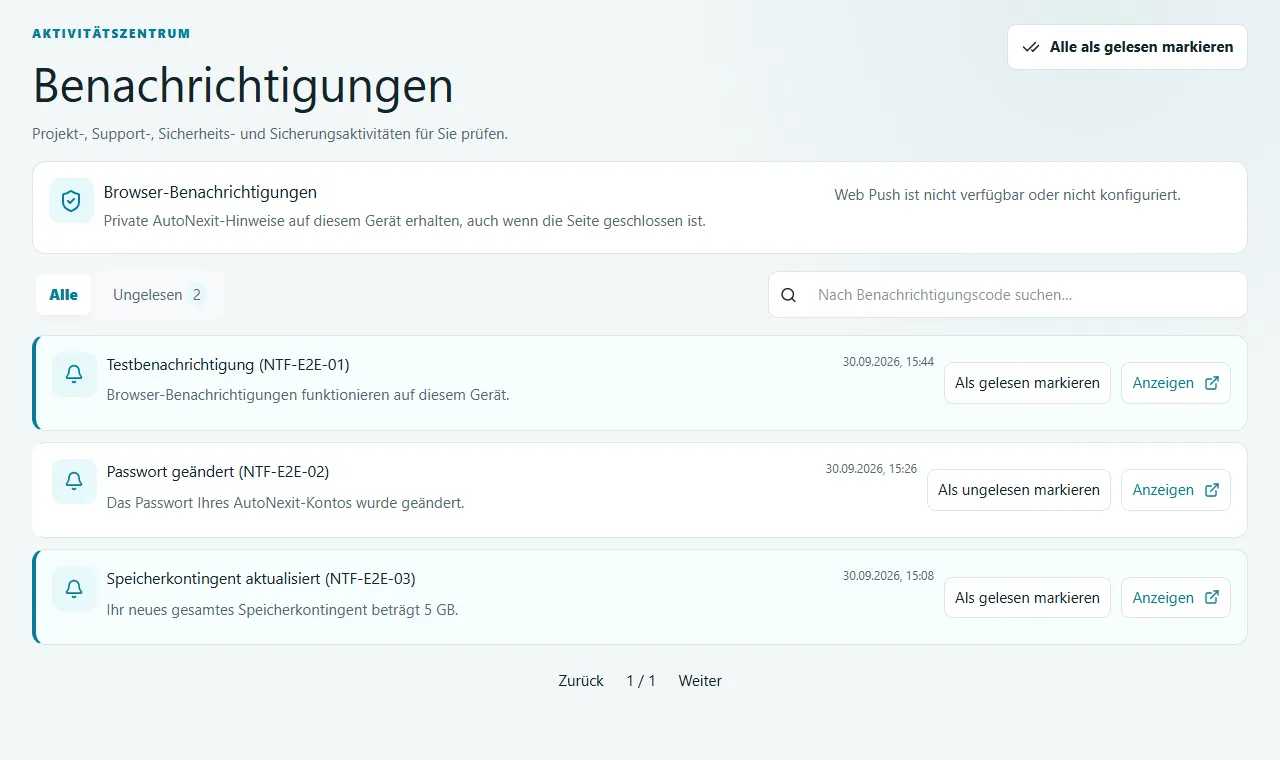Click the unread count badge 2
1280x760 pixels.
197,295
